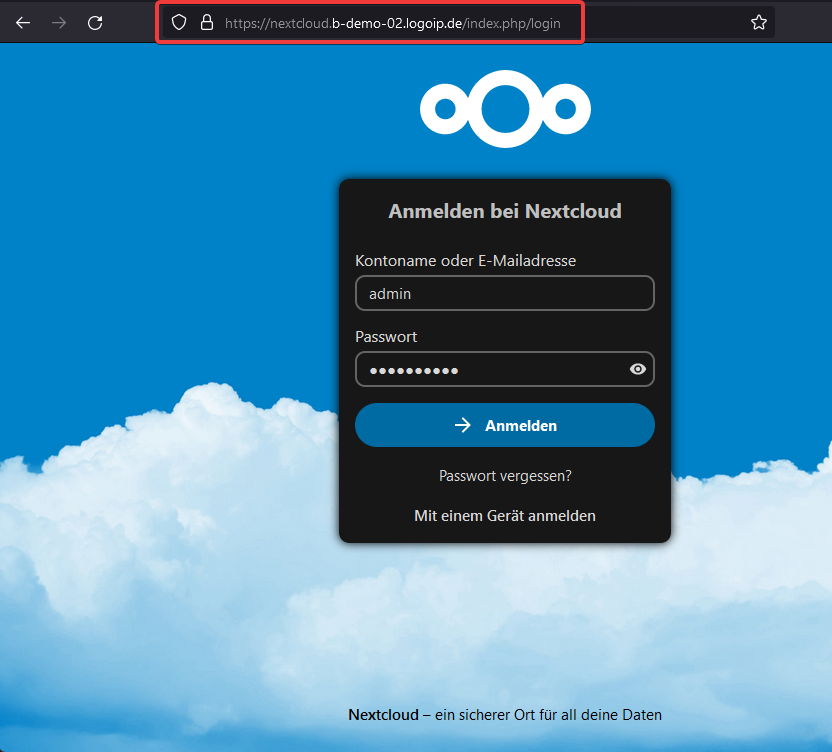The height and width of the screenshot is (752, 832).
Task: Focus the Kontoname oder E-Mailadresse field
Action: pyautogui.click(x=505, y=293)
